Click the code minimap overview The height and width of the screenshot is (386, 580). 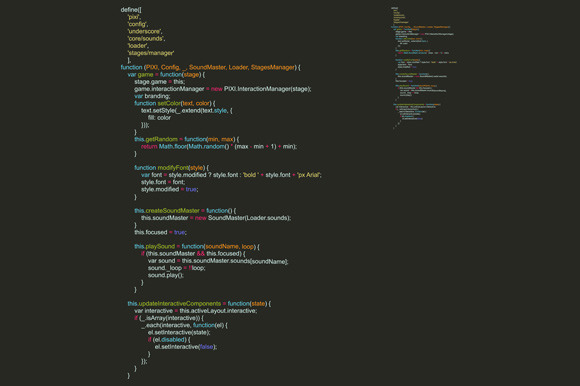[x=424, y=68]
